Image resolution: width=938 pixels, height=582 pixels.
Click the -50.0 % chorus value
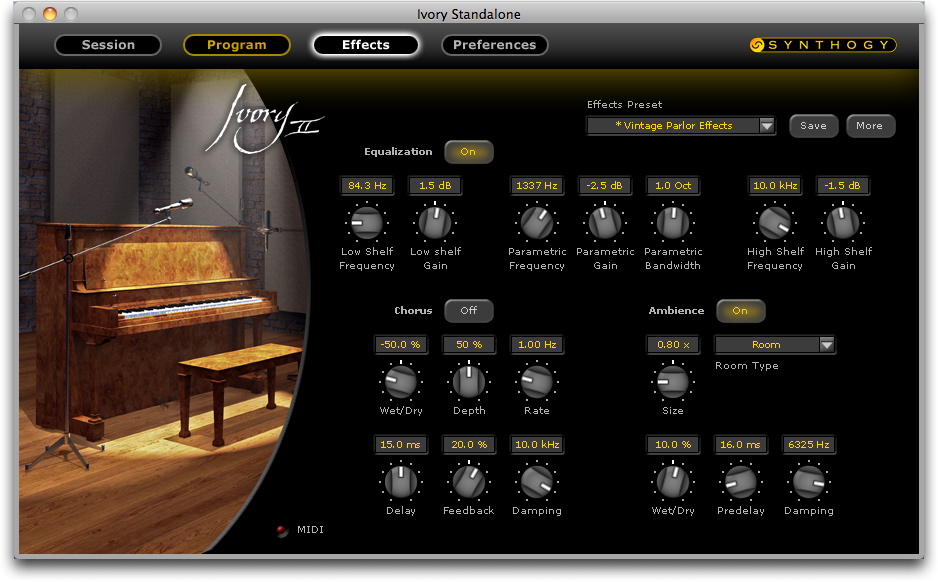point(401,345)
